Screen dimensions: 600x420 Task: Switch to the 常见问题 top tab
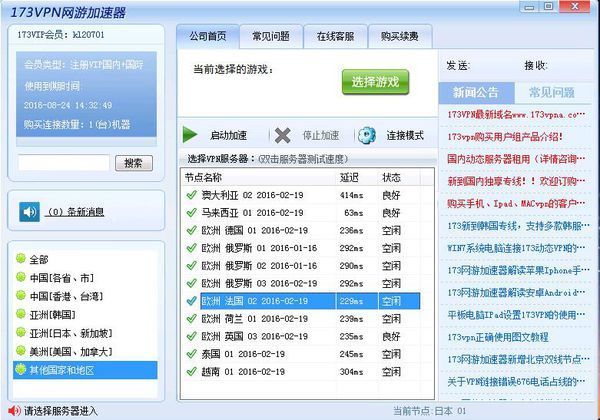(271, 36)
